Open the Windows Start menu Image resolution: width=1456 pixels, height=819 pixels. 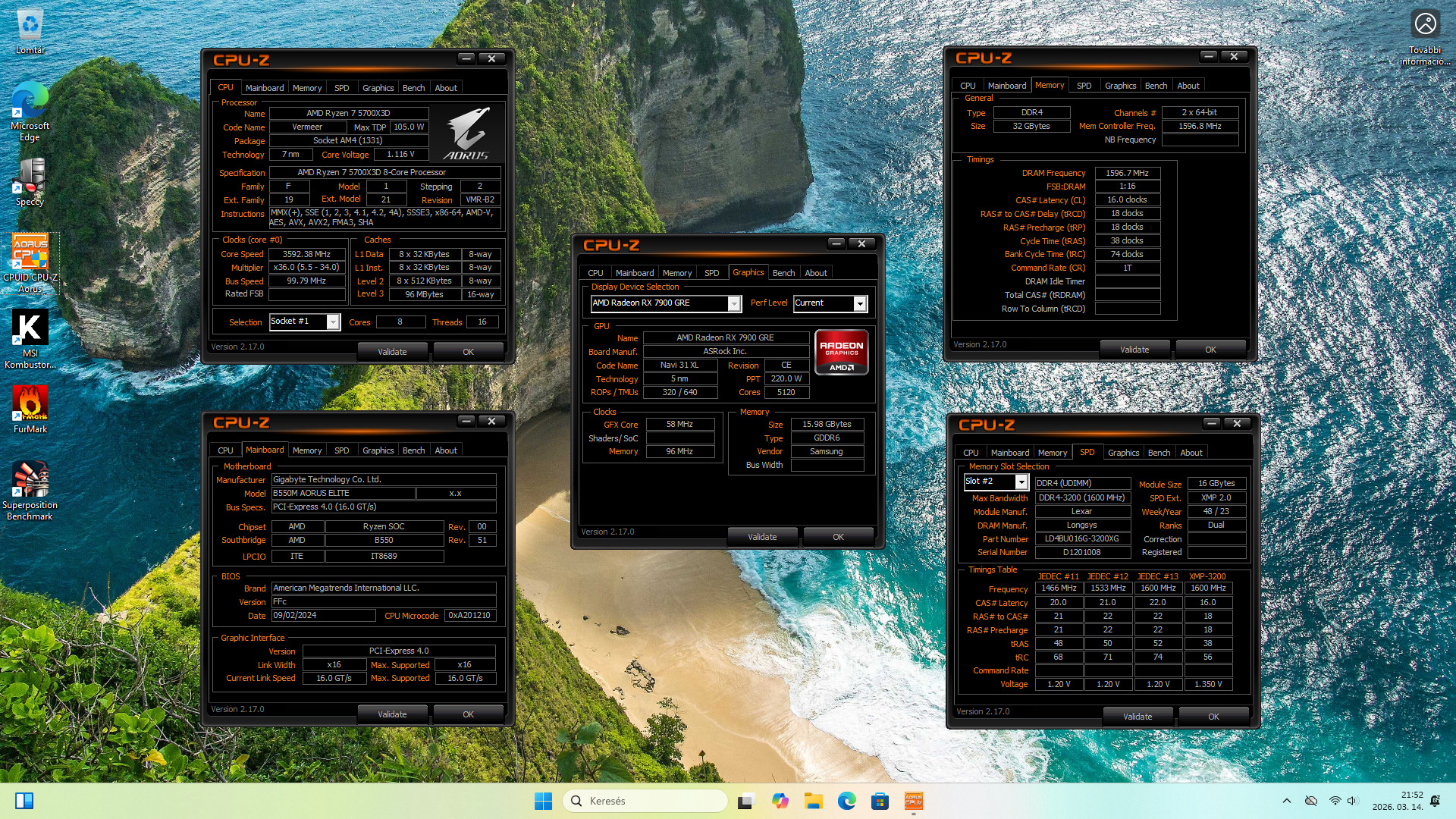[543, 801]
